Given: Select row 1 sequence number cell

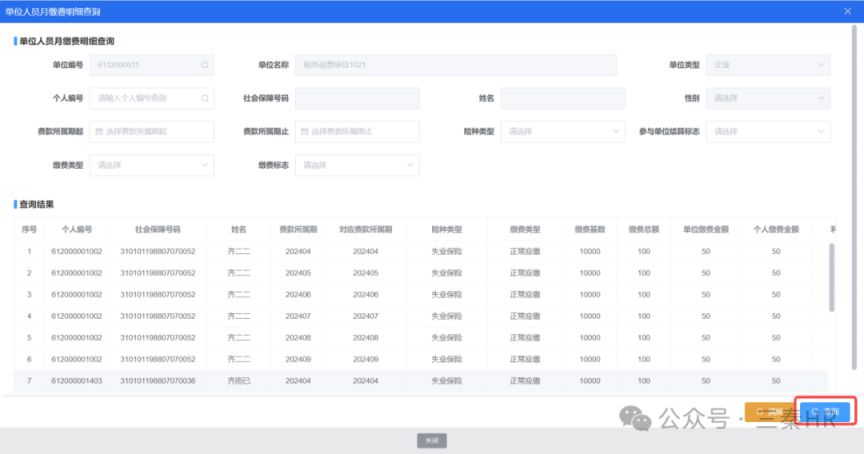Looking at the screenshot, I should pyautogui.click(x=29, y=251).
